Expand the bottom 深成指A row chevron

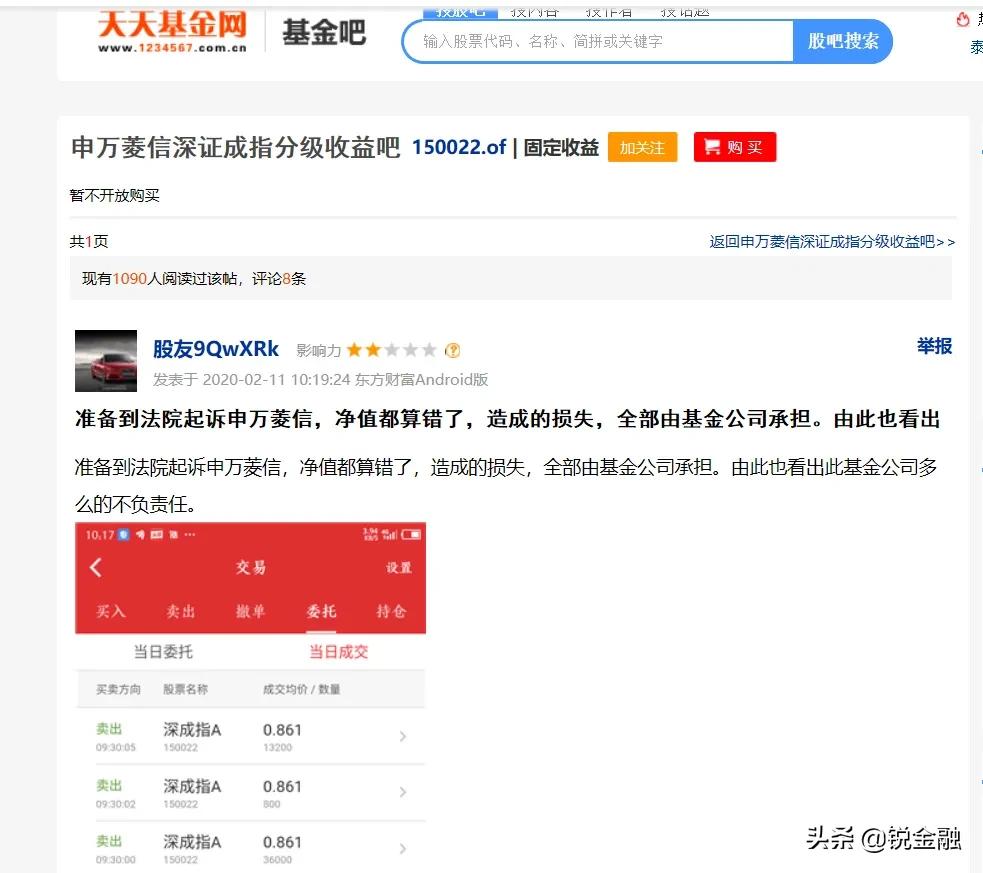click(403, 846)
